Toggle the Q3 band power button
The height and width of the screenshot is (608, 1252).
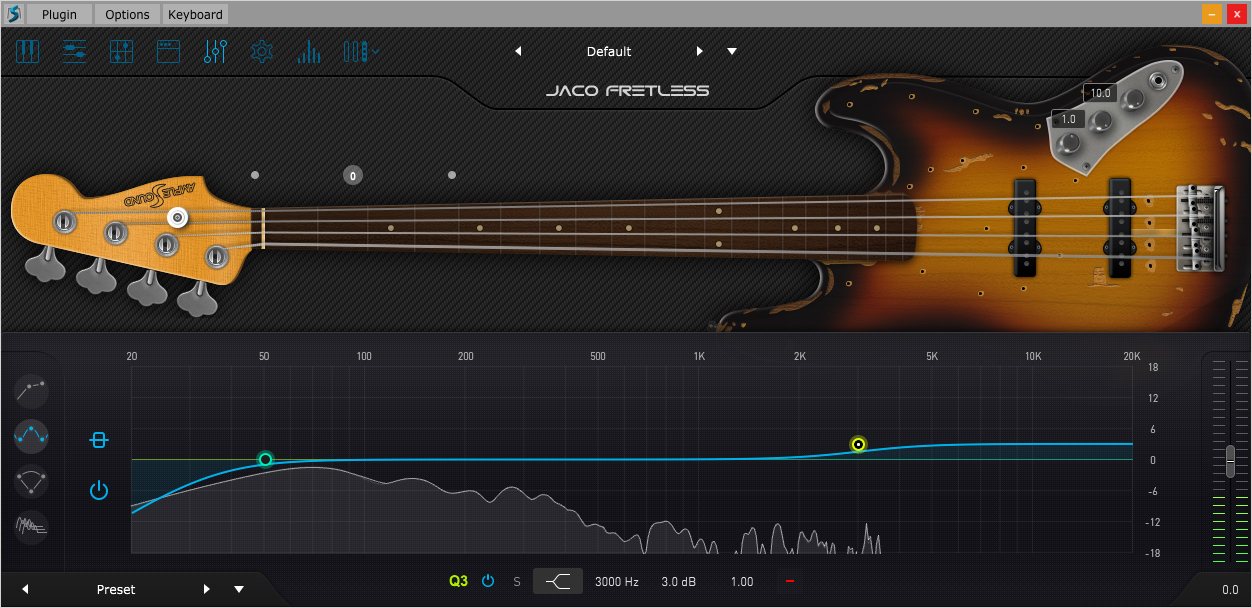click(488, 581)
